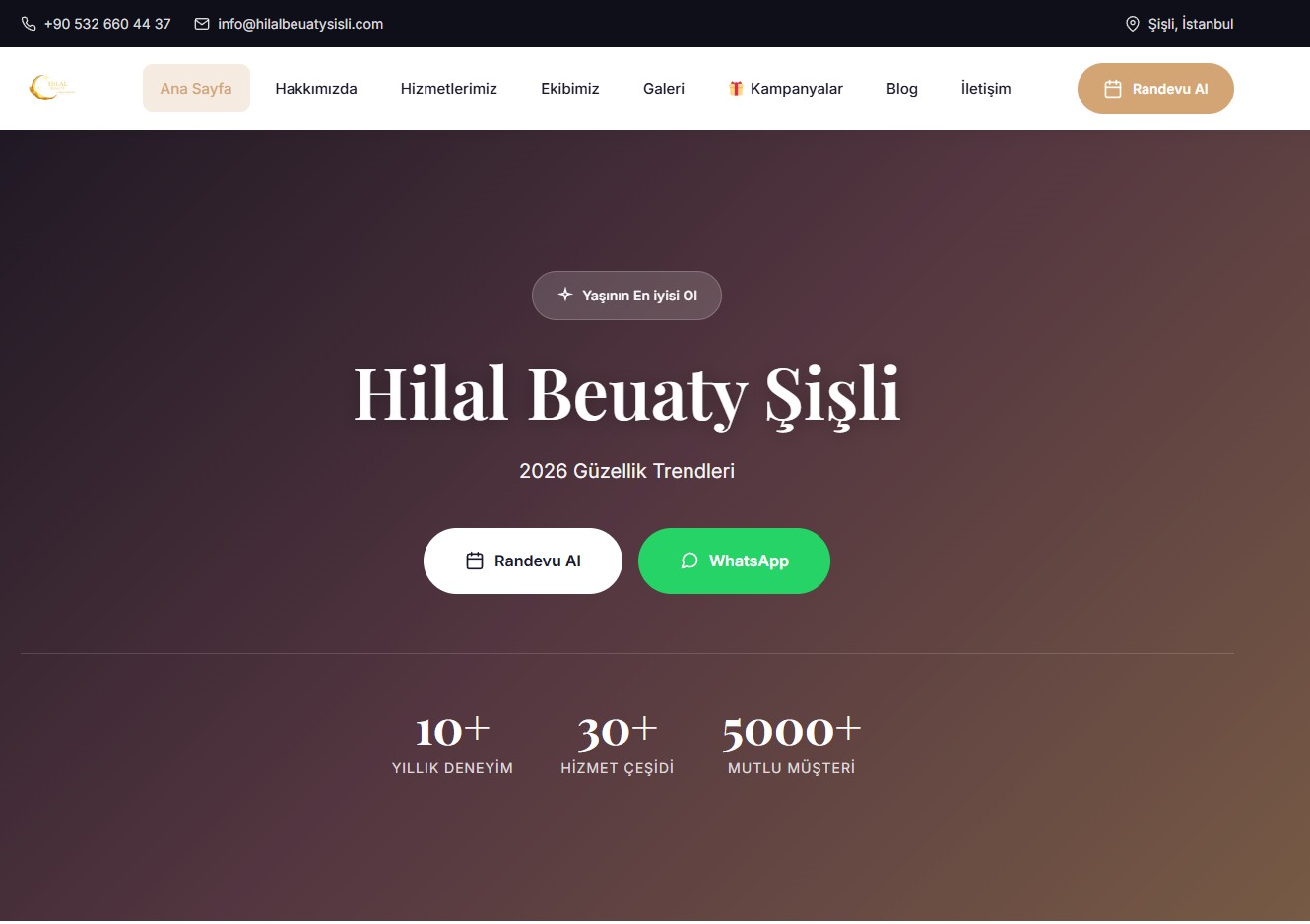
Task: Click the phone icon in the top bar
Action: click(x=27, y=23)
